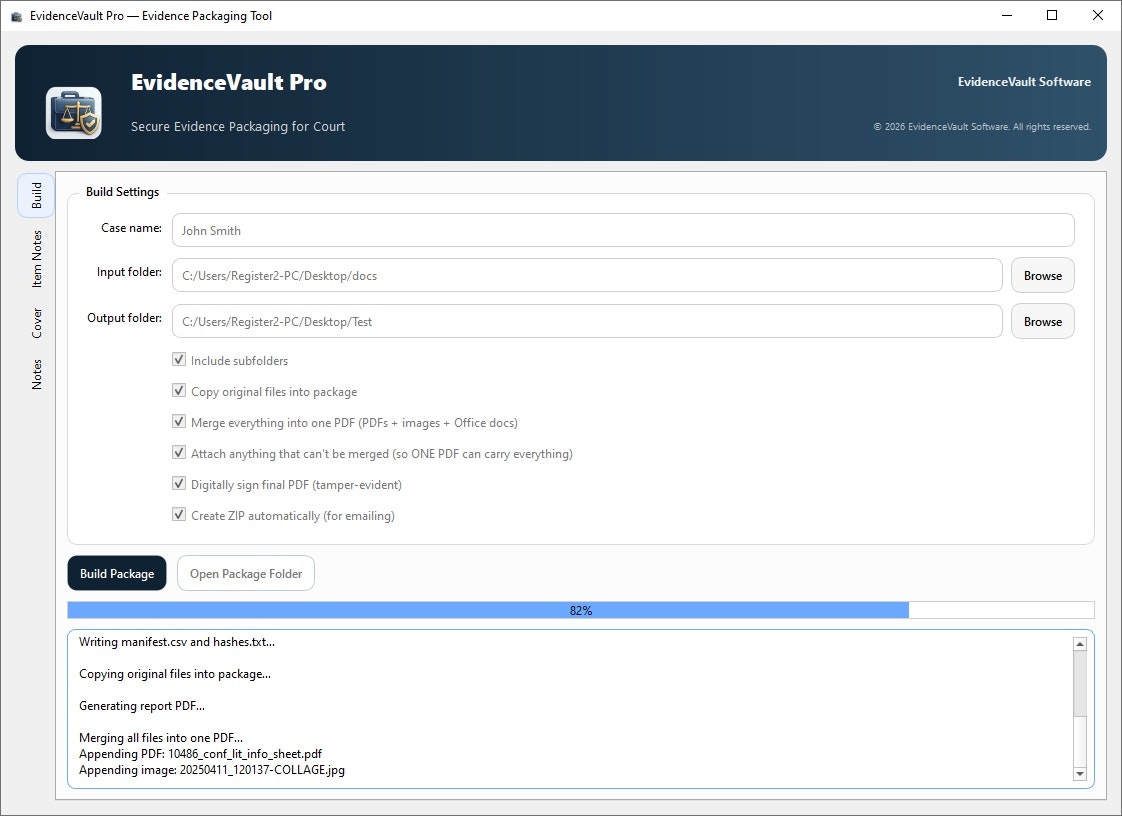Open the package folder
The image size is (1122, 816).
click(x=245, y=573)
